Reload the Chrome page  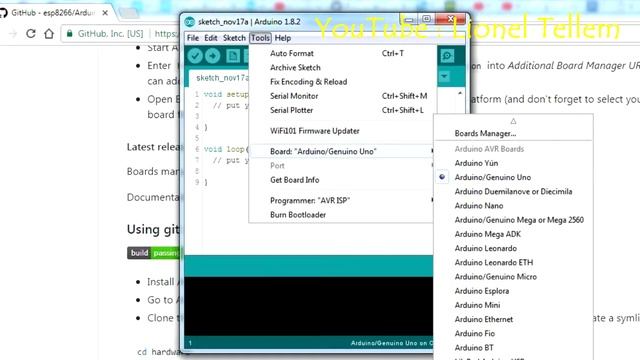click(x=31, y=33)
